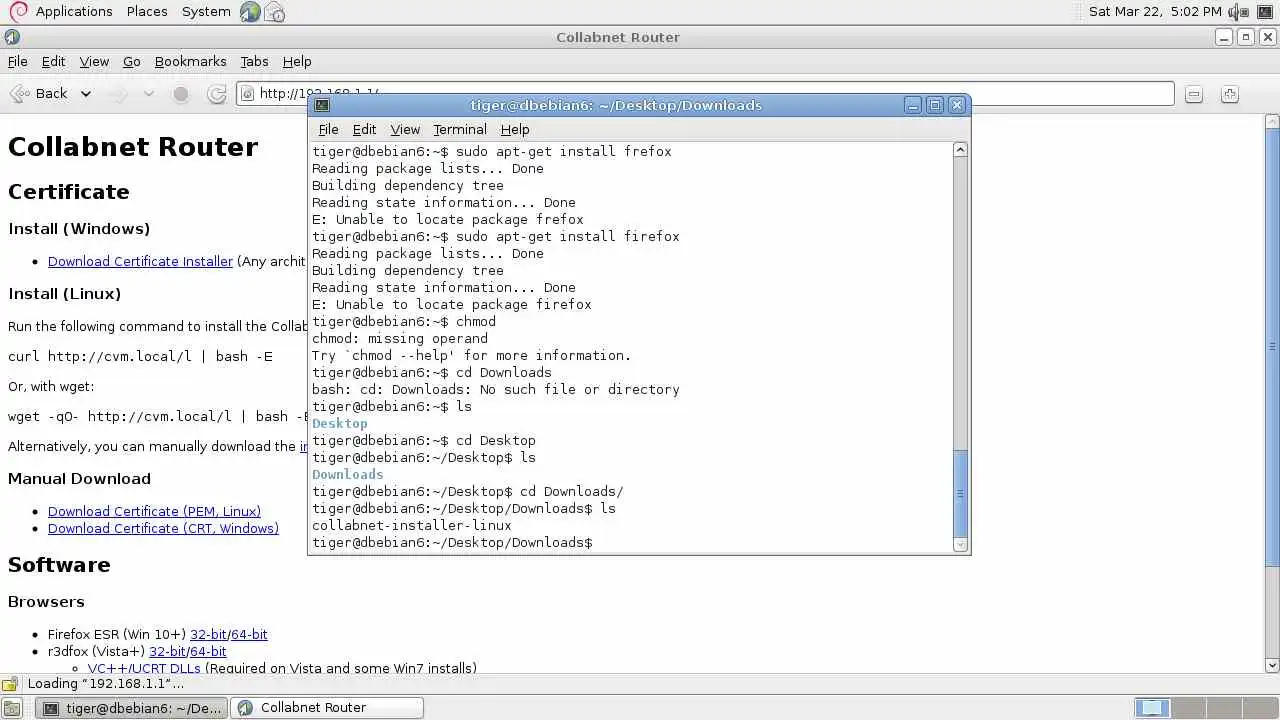The width and height of the screenshot is (1280, 720).
Task: Go back with the Back button
Action: 38,93
